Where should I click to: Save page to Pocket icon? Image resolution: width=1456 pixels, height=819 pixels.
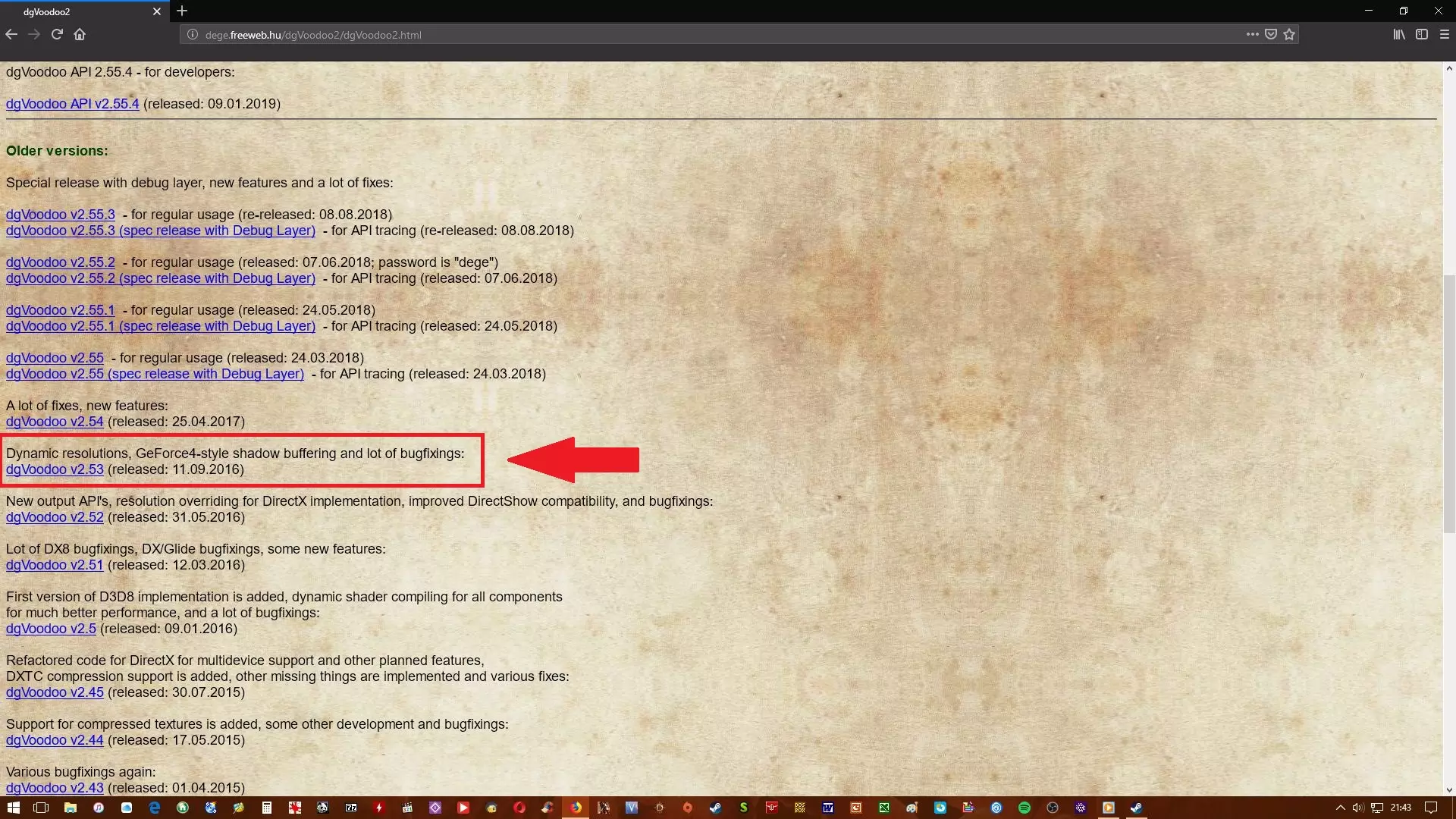pos(1271,34)
